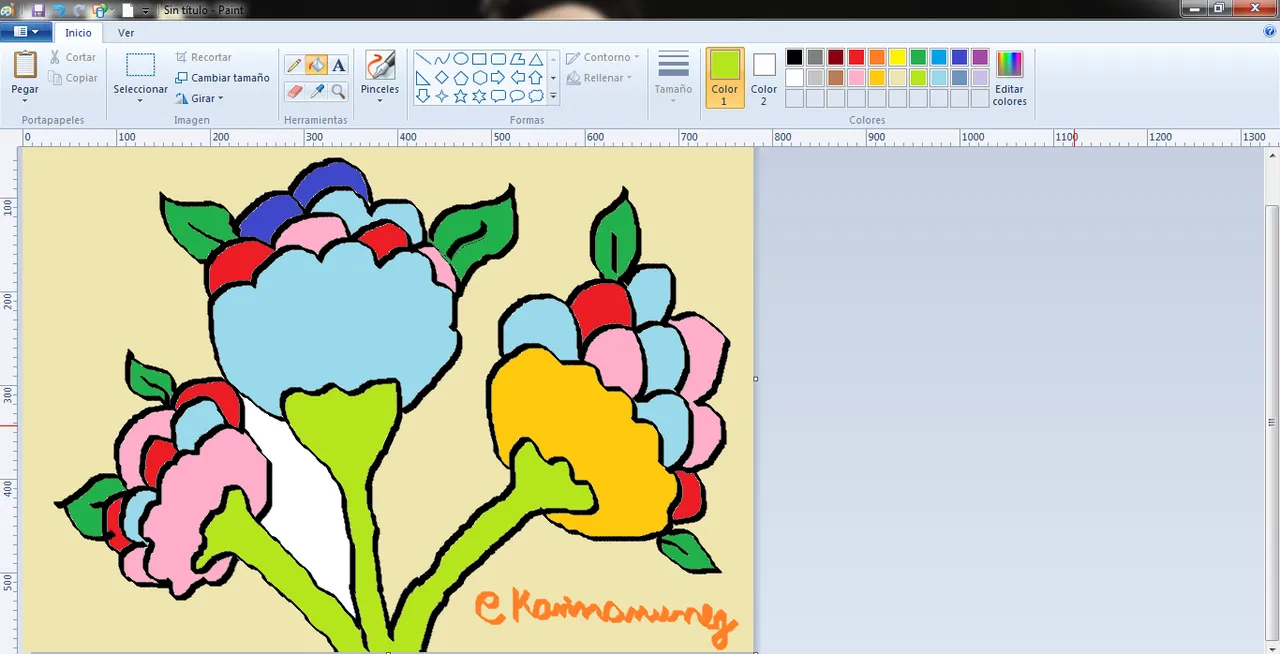Choose the Pentagon shape

click(461, 78)
